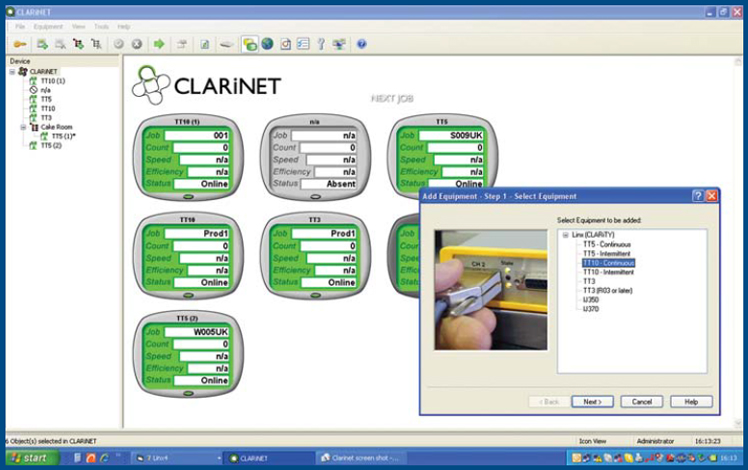Choose TT10 - Continuous in equipment list
748x470 pixels.
pyautogui.click(x=608, y=263)
